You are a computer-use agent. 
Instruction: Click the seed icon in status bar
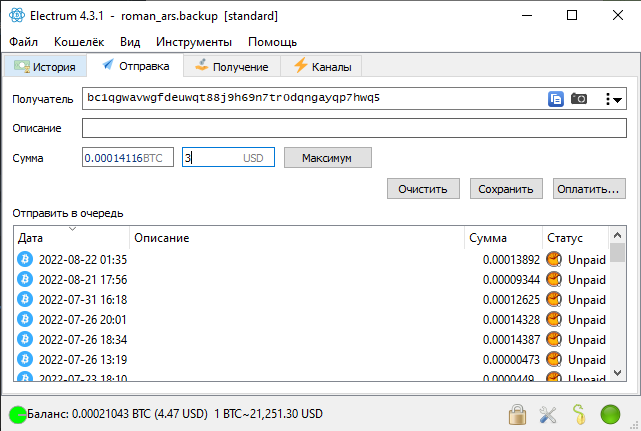[578, 413]
